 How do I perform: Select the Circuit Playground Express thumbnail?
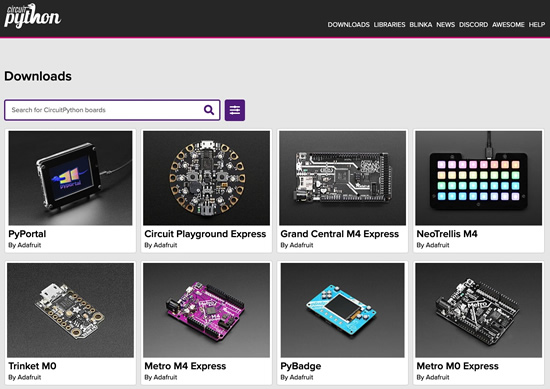tap(207, 178)
